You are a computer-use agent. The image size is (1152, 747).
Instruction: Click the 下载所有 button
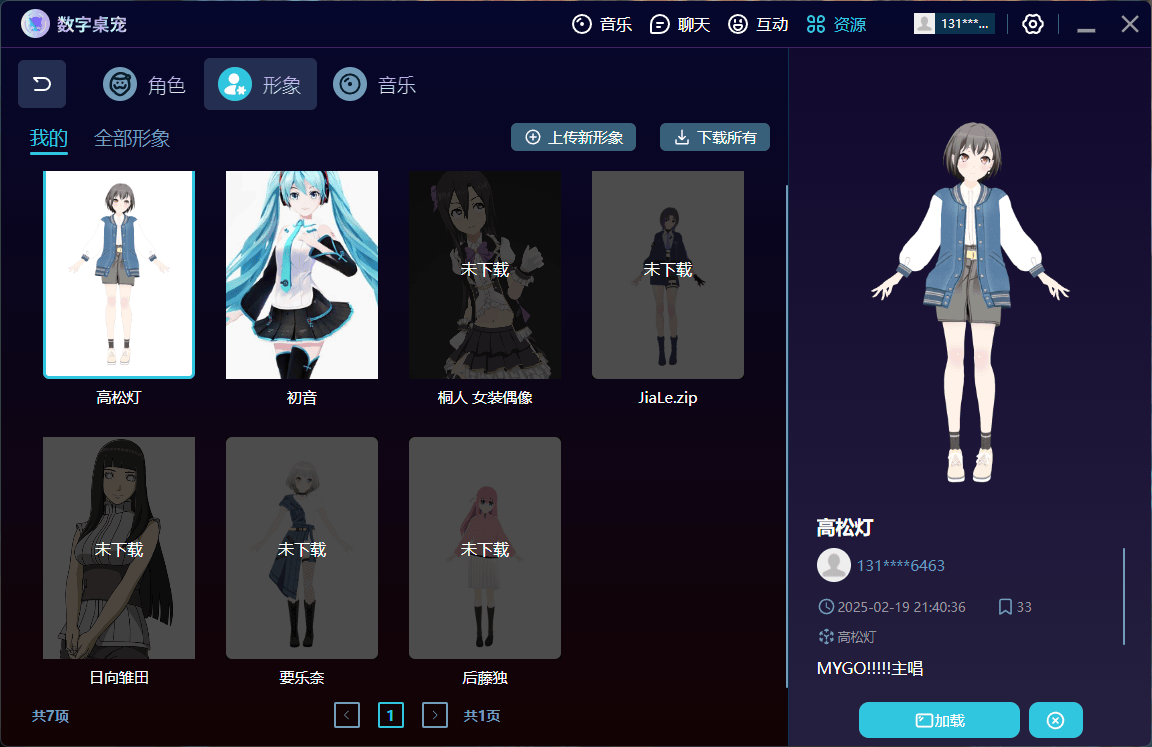click(x=714, y=138)
